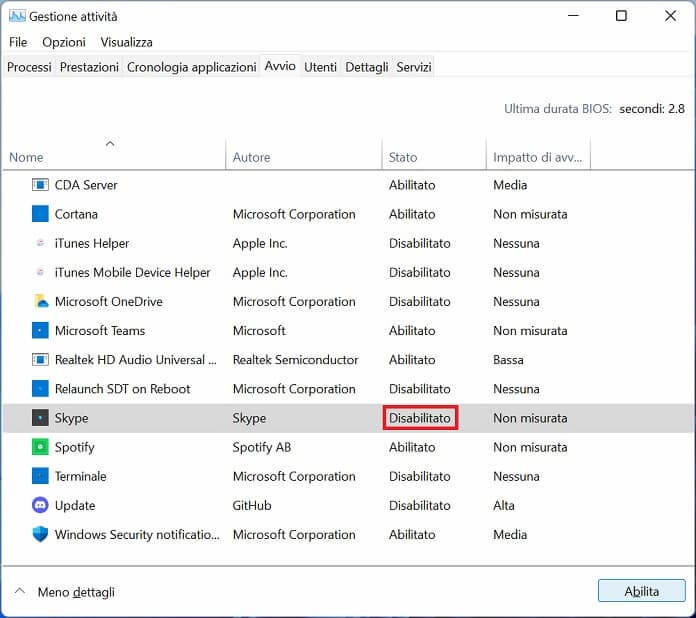Select the iTunes Helper entry
The width and height of the screenshot is (696, 618).
[92, 243]
